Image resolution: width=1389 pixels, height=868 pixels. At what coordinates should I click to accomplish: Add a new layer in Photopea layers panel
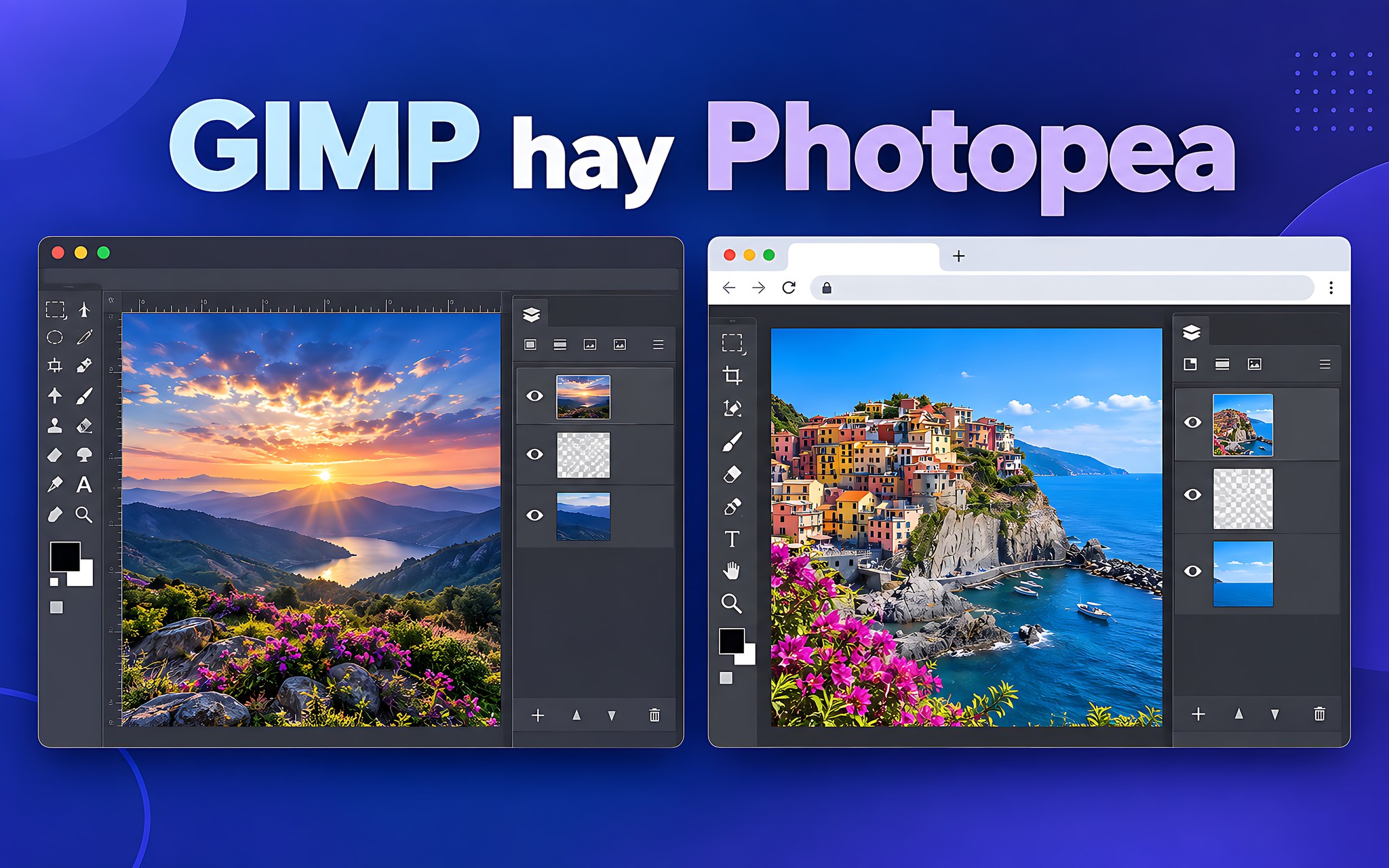coord(1198,714)
